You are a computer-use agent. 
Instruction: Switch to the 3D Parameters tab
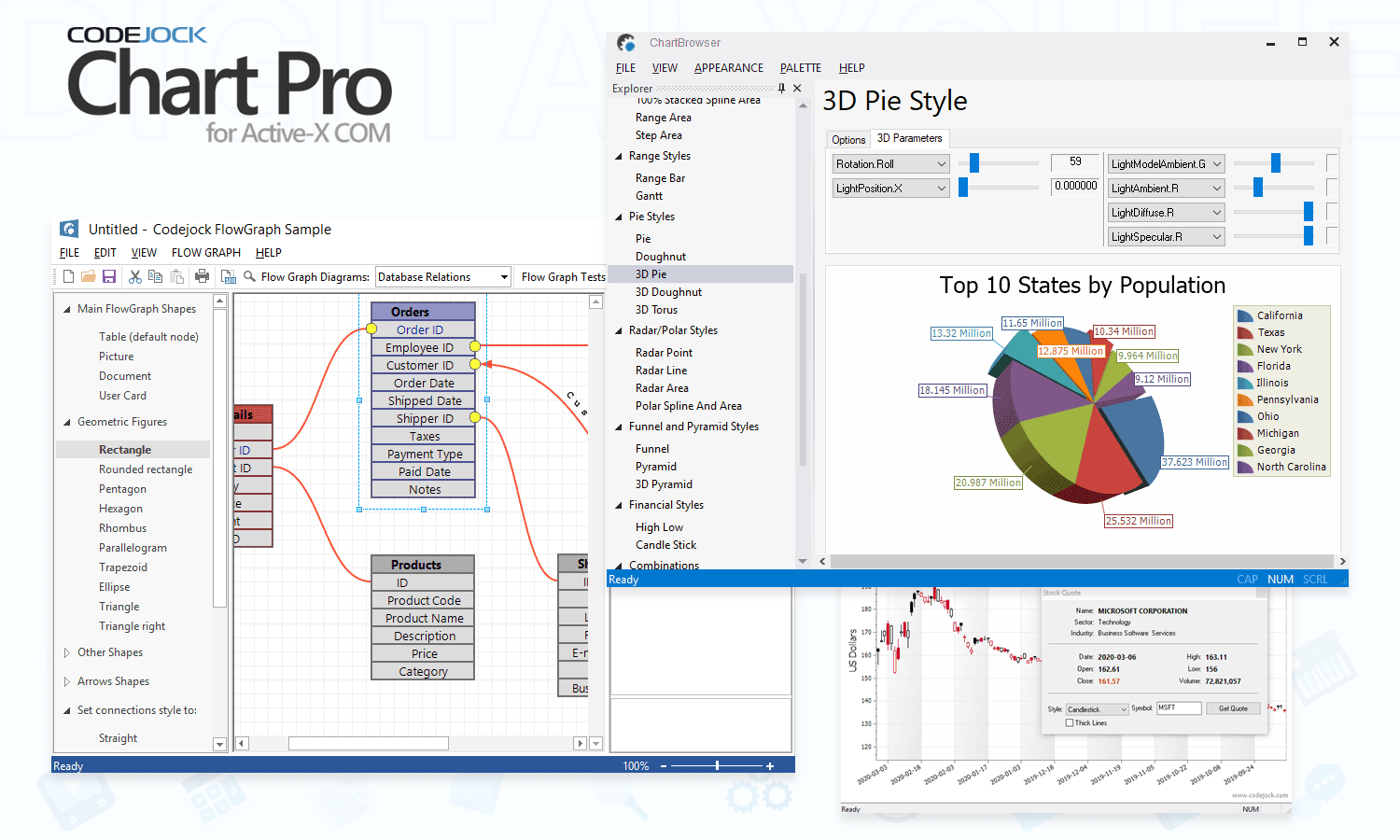click(x=910, y=138)
